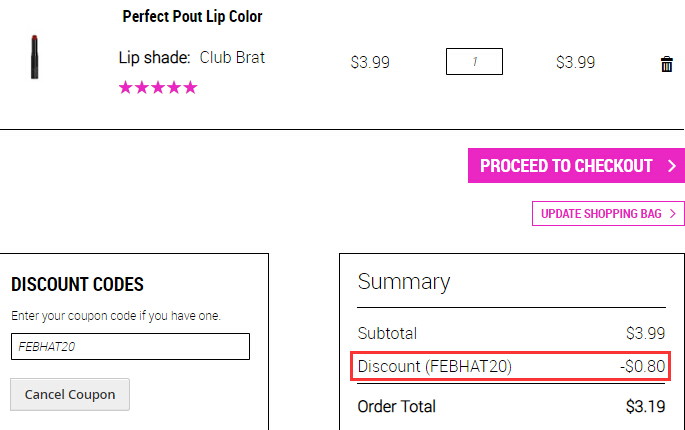Click the fifth pink rating star
This screenshot has height=430, width=685.
[190, 87]
